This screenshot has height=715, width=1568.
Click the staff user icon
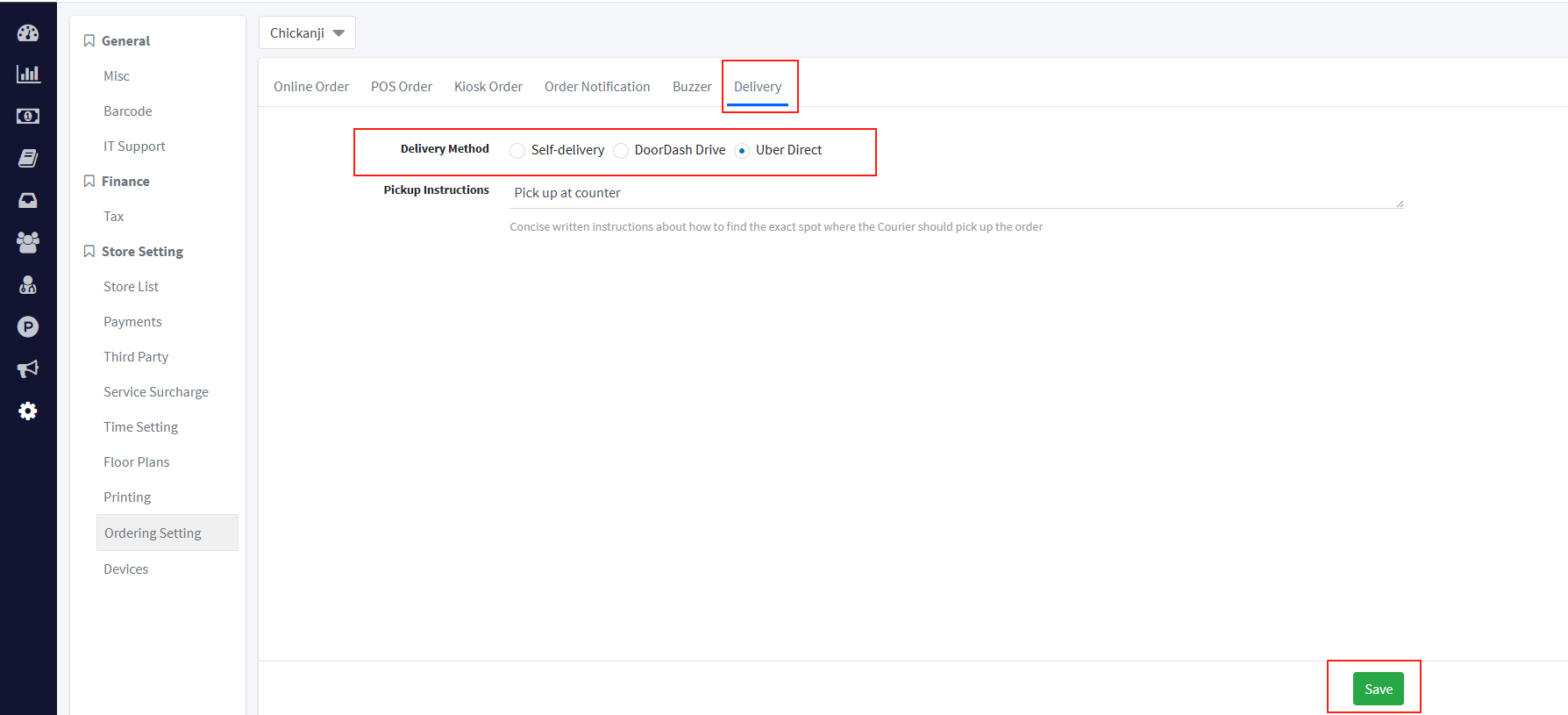[x=28, y=284]
